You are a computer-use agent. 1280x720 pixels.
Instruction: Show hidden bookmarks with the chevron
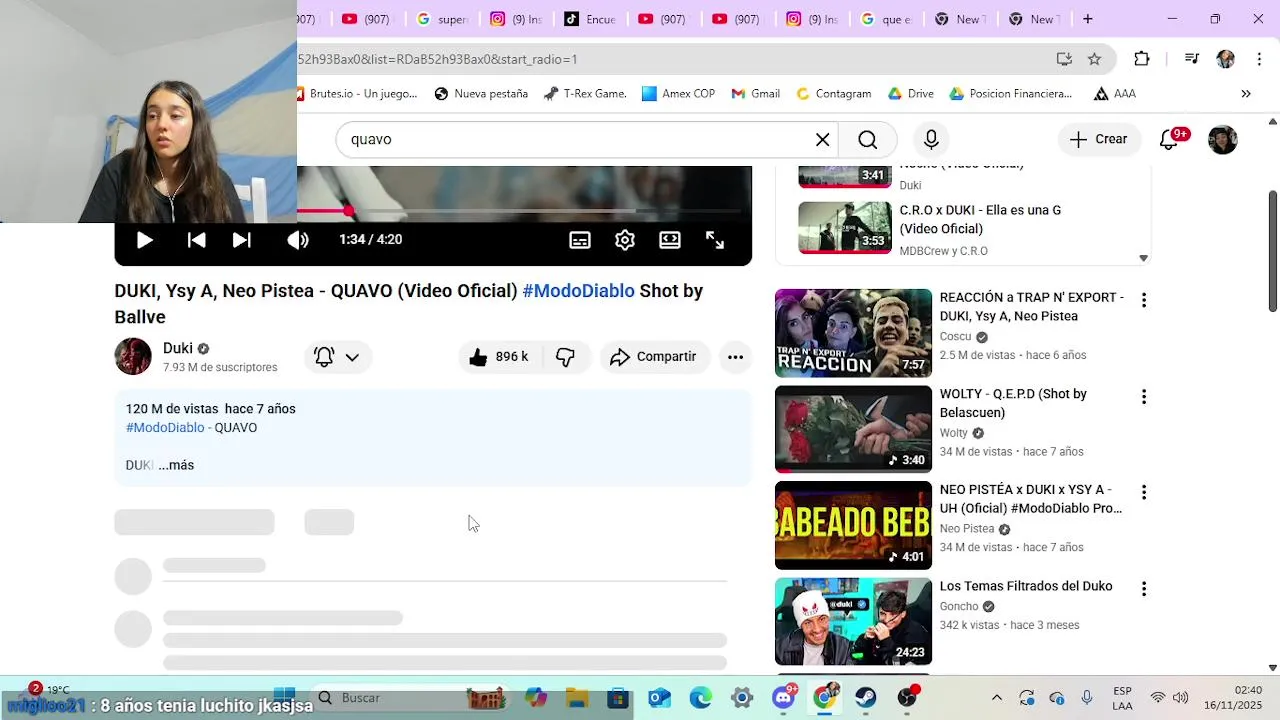click(1246, 94)
